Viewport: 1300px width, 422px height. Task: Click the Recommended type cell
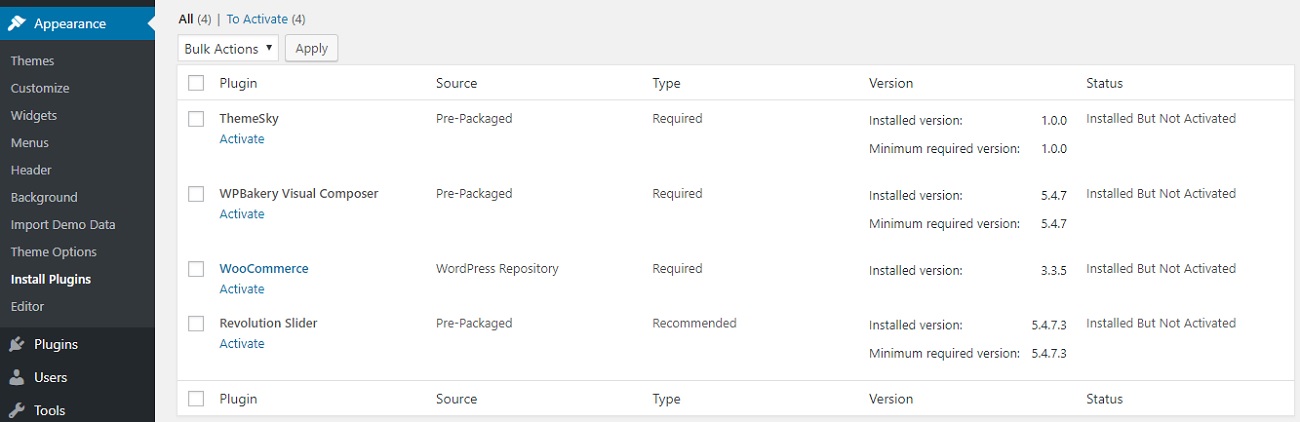pos(694,323)
